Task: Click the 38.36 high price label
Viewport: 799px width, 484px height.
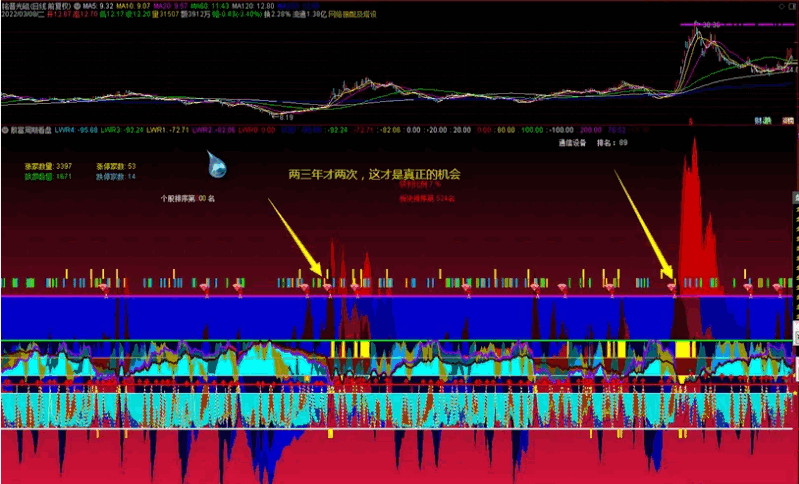Action: tap(711, 24)
